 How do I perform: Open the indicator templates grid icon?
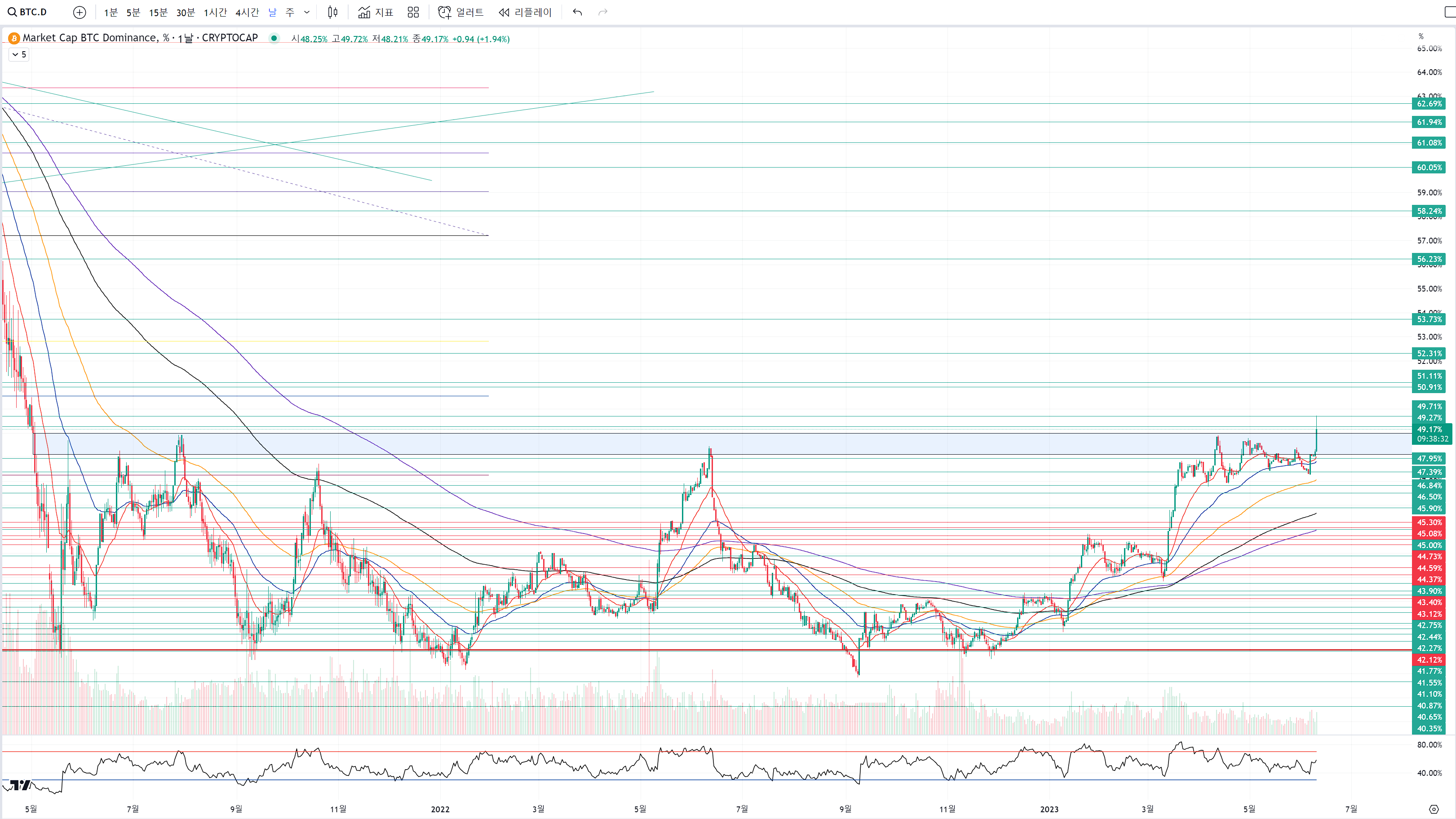[x=413, y=12]
